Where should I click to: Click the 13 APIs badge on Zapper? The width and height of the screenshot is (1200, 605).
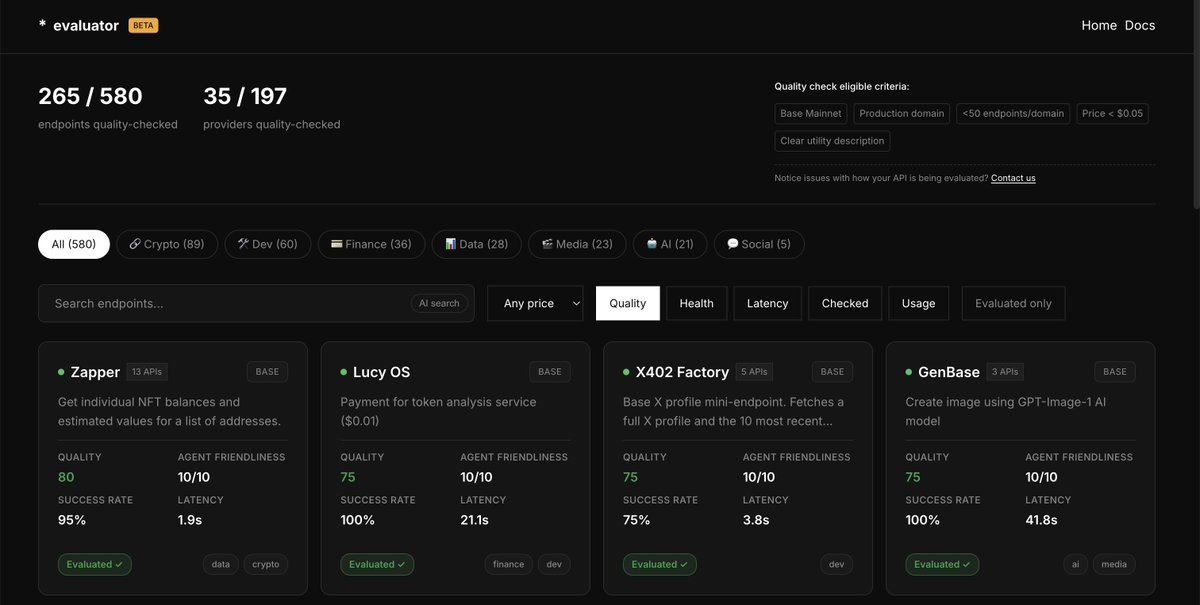click(147, 372)
